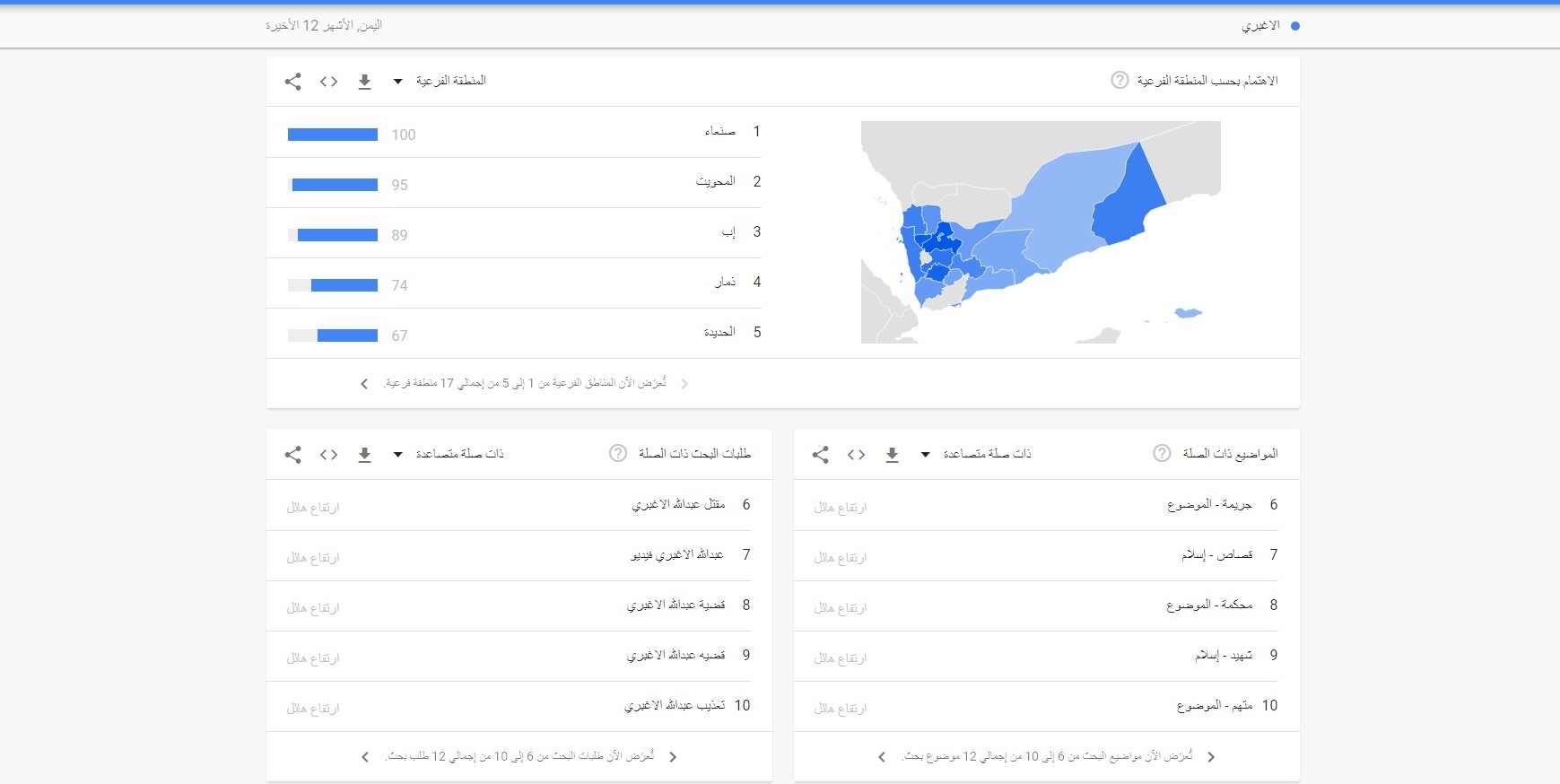Share the related queries card
Image resolution: width=1560 pixels, height=784 pixels.
292,455
